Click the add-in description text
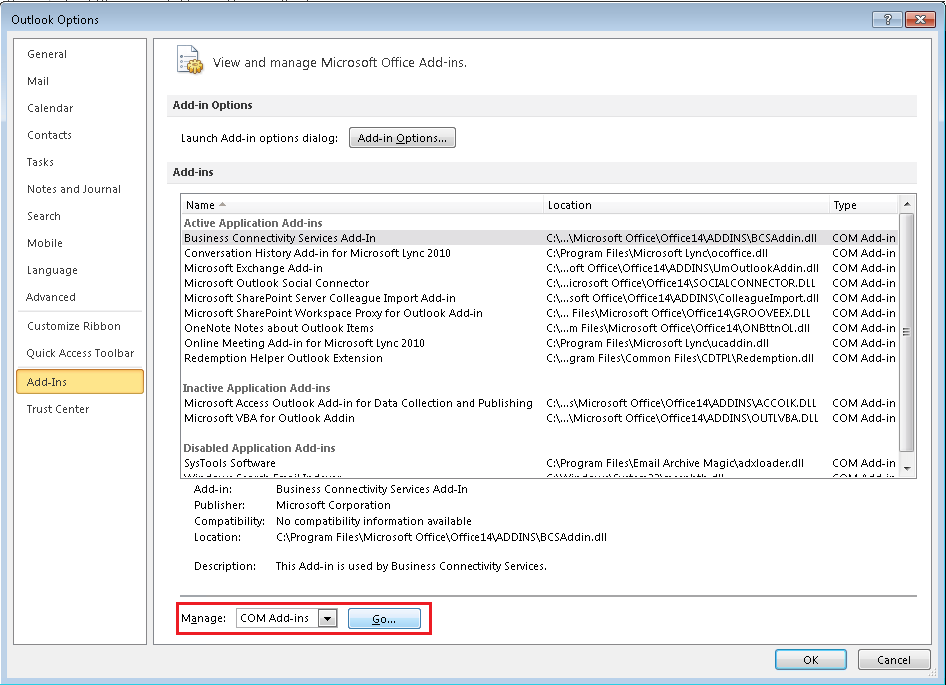 tap(411, 566)
